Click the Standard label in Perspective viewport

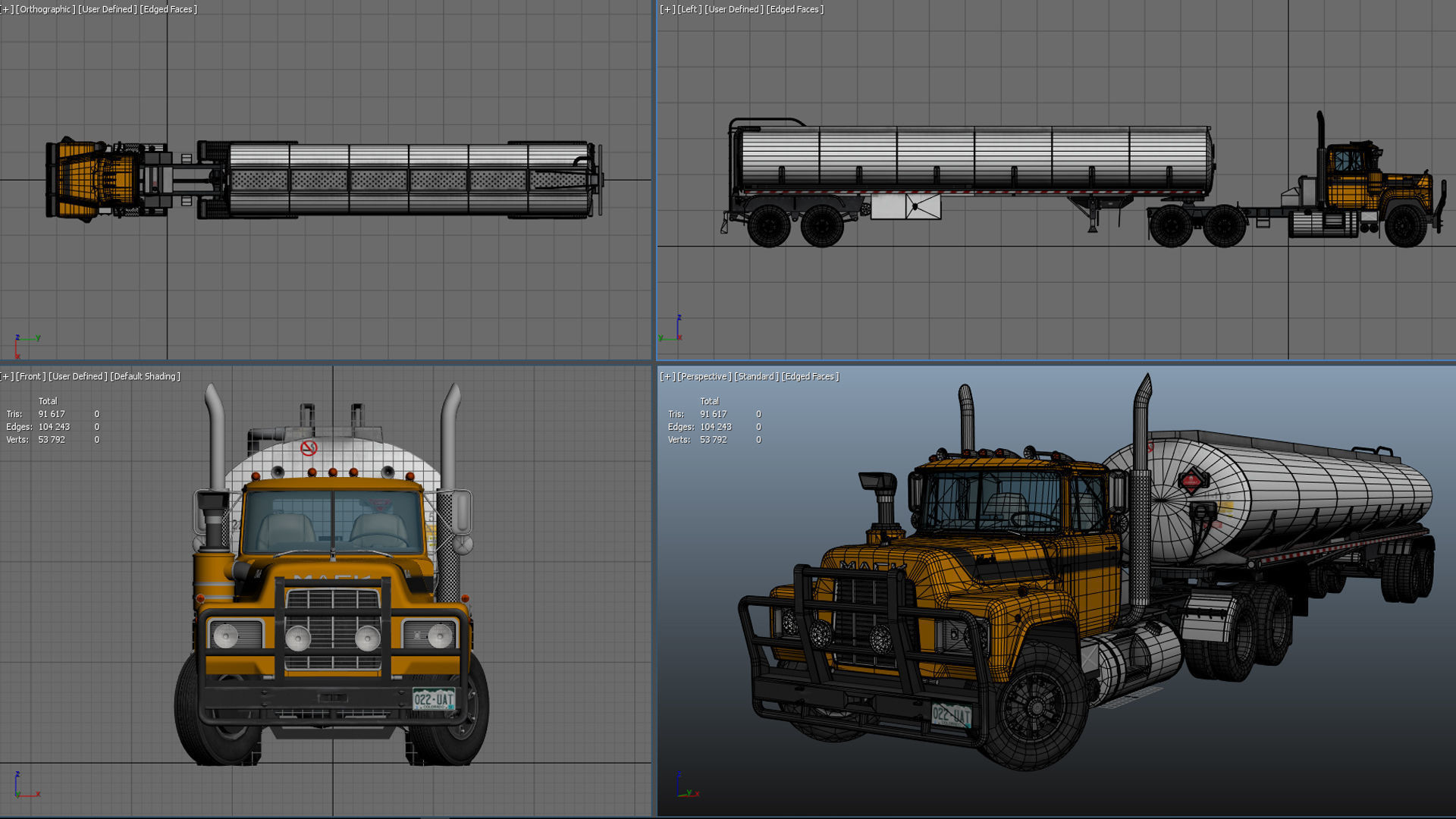tap(756, 376)
